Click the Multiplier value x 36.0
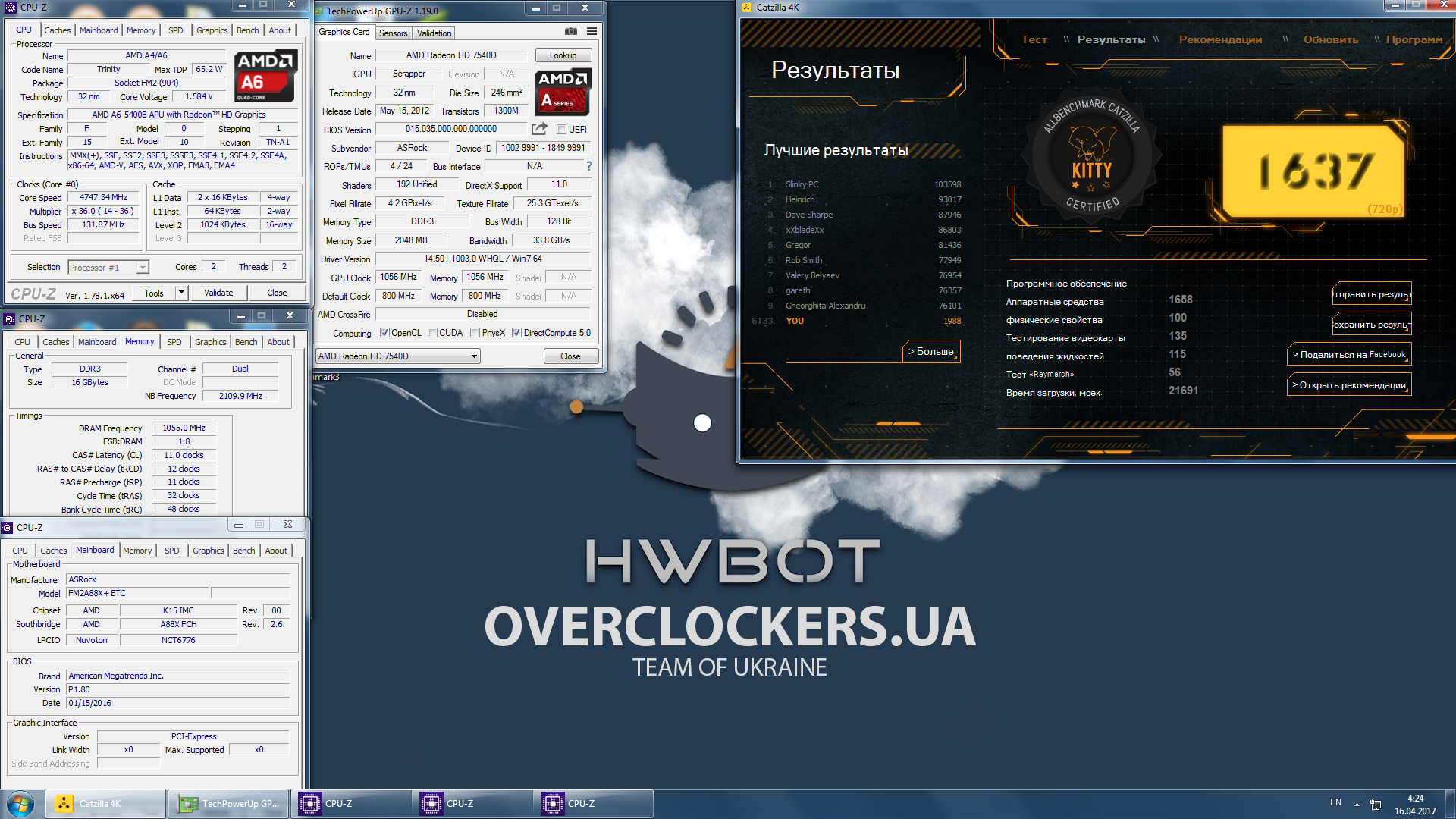The image size is (1456, 819). 104,212
